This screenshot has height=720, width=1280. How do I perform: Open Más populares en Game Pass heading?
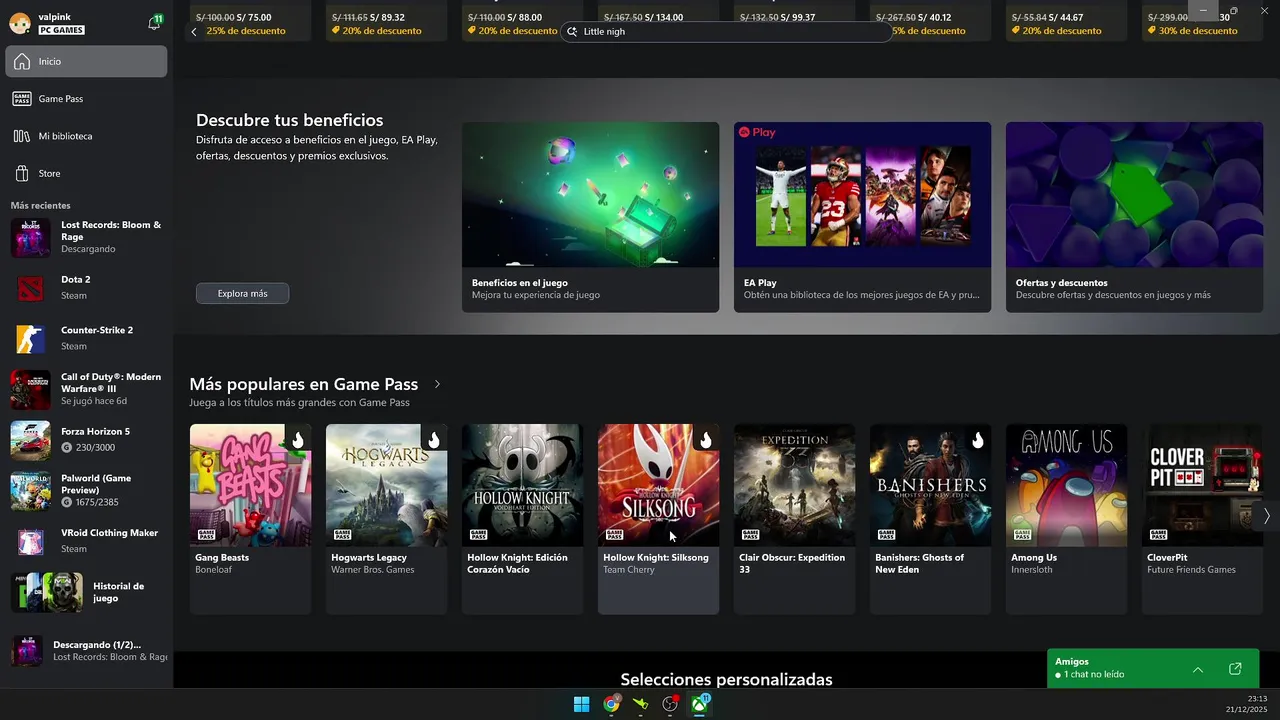click(x=304, y=384)
